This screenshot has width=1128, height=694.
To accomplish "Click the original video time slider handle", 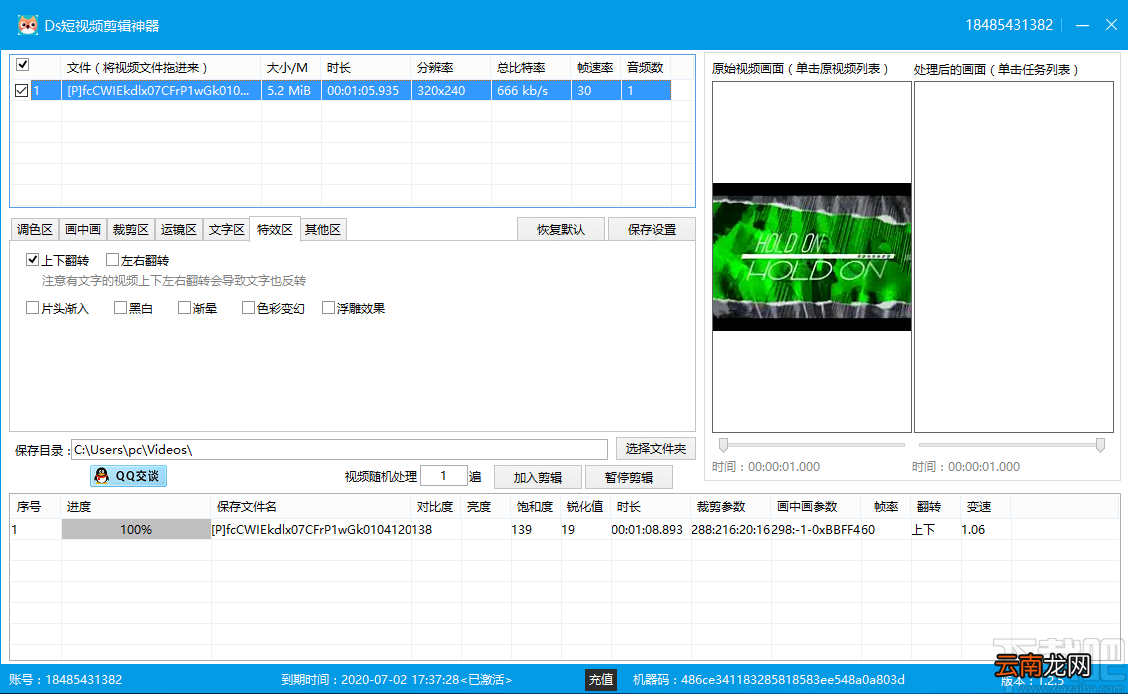I will pyautogui.click(x=724, y=445).
